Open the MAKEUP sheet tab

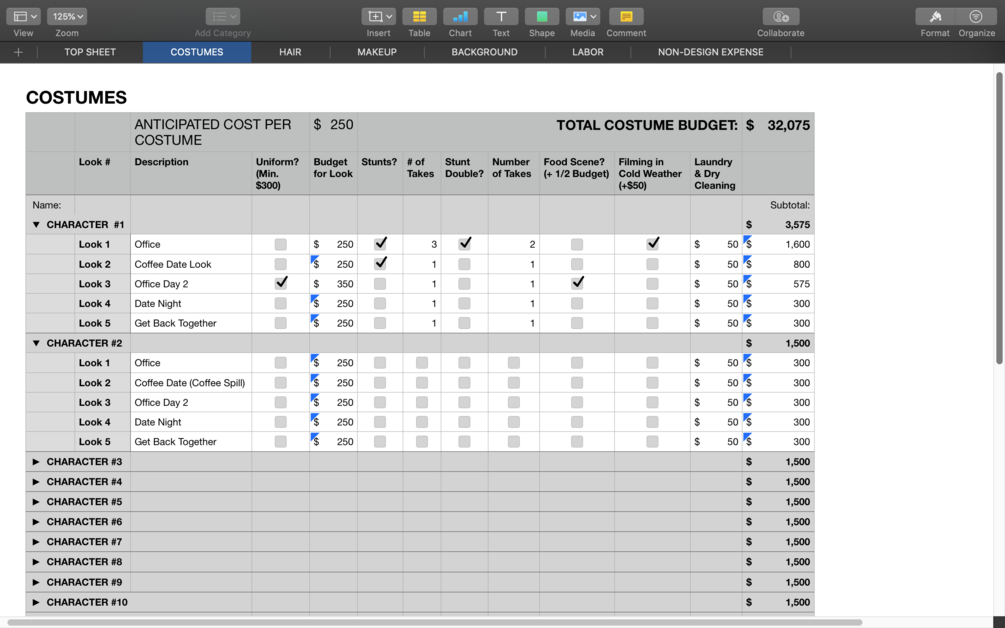point(377,52)
